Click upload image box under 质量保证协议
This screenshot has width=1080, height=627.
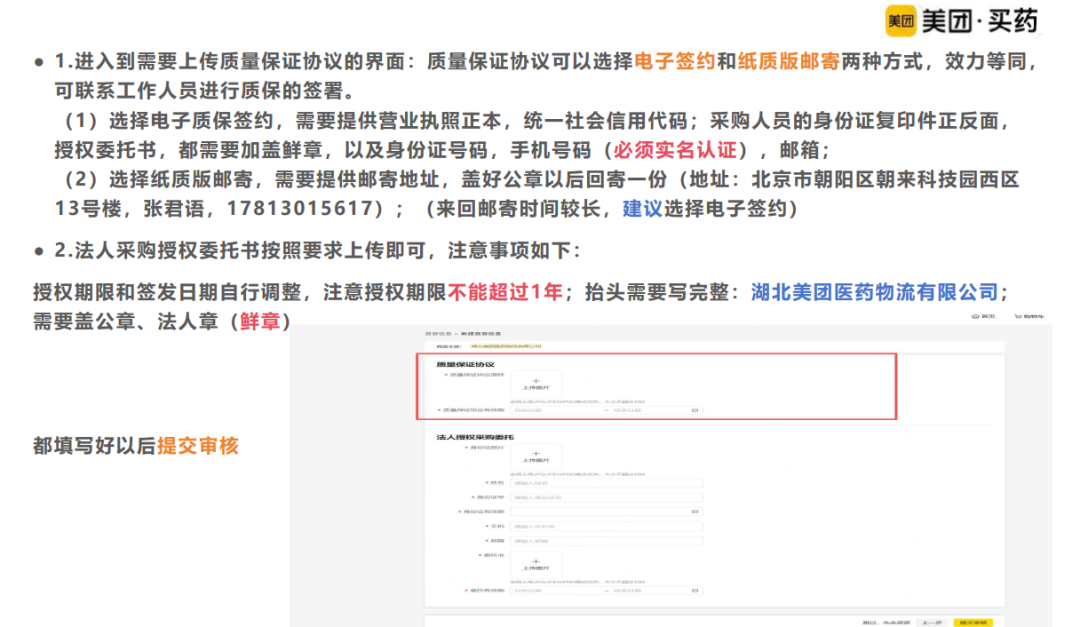(536, 384)
